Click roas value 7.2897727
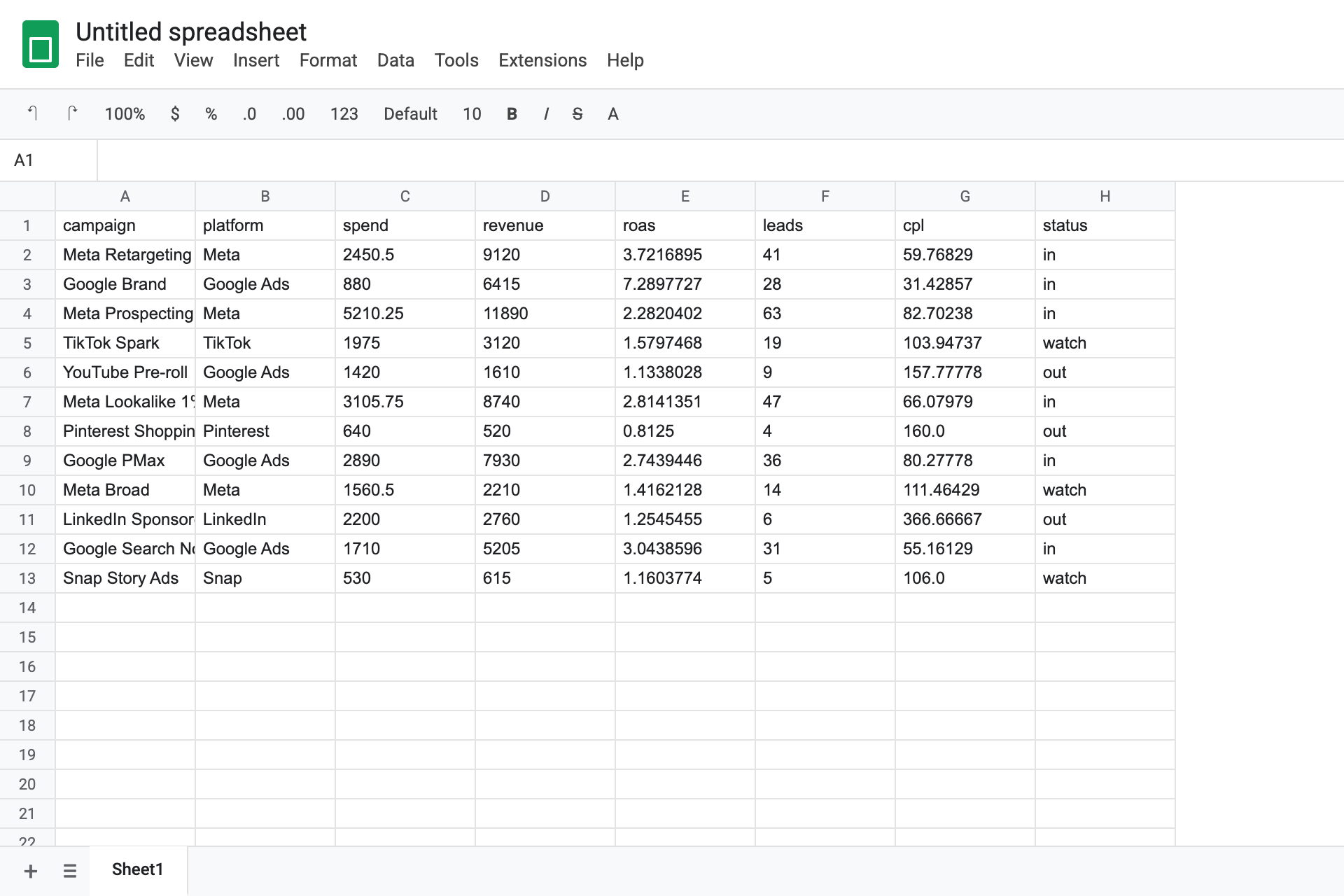 [685, 284]
